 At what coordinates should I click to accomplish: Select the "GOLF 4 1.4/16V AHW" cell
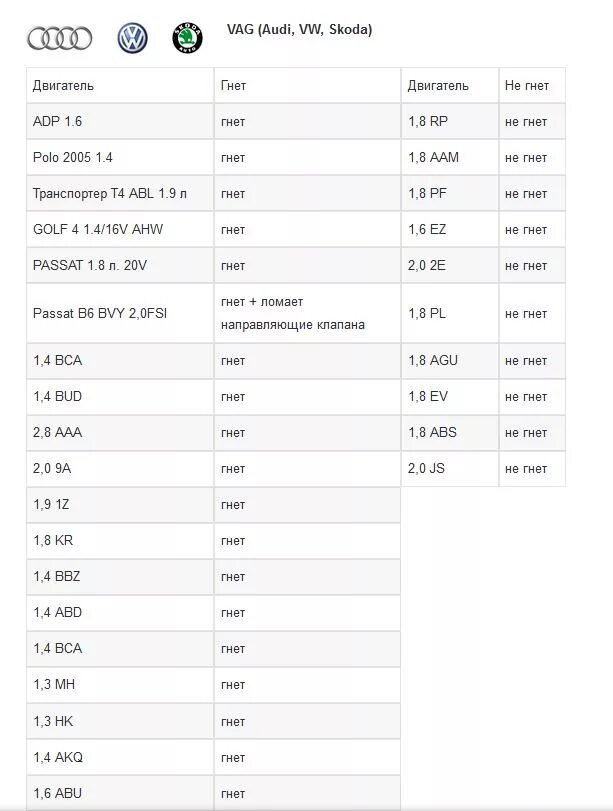(x=98, y=230)
